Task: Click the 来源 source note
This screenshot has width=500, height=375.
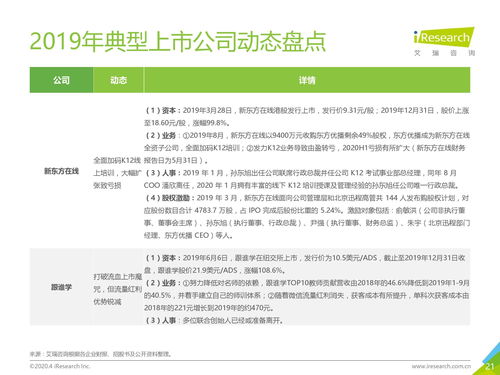Action: [x=101, y=354]
